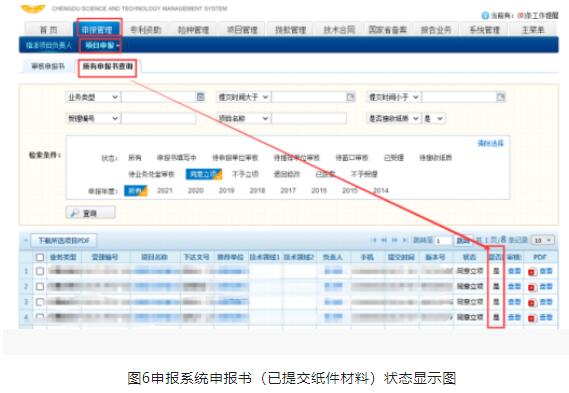Open the 是否接收纸质 field selector

393,118
